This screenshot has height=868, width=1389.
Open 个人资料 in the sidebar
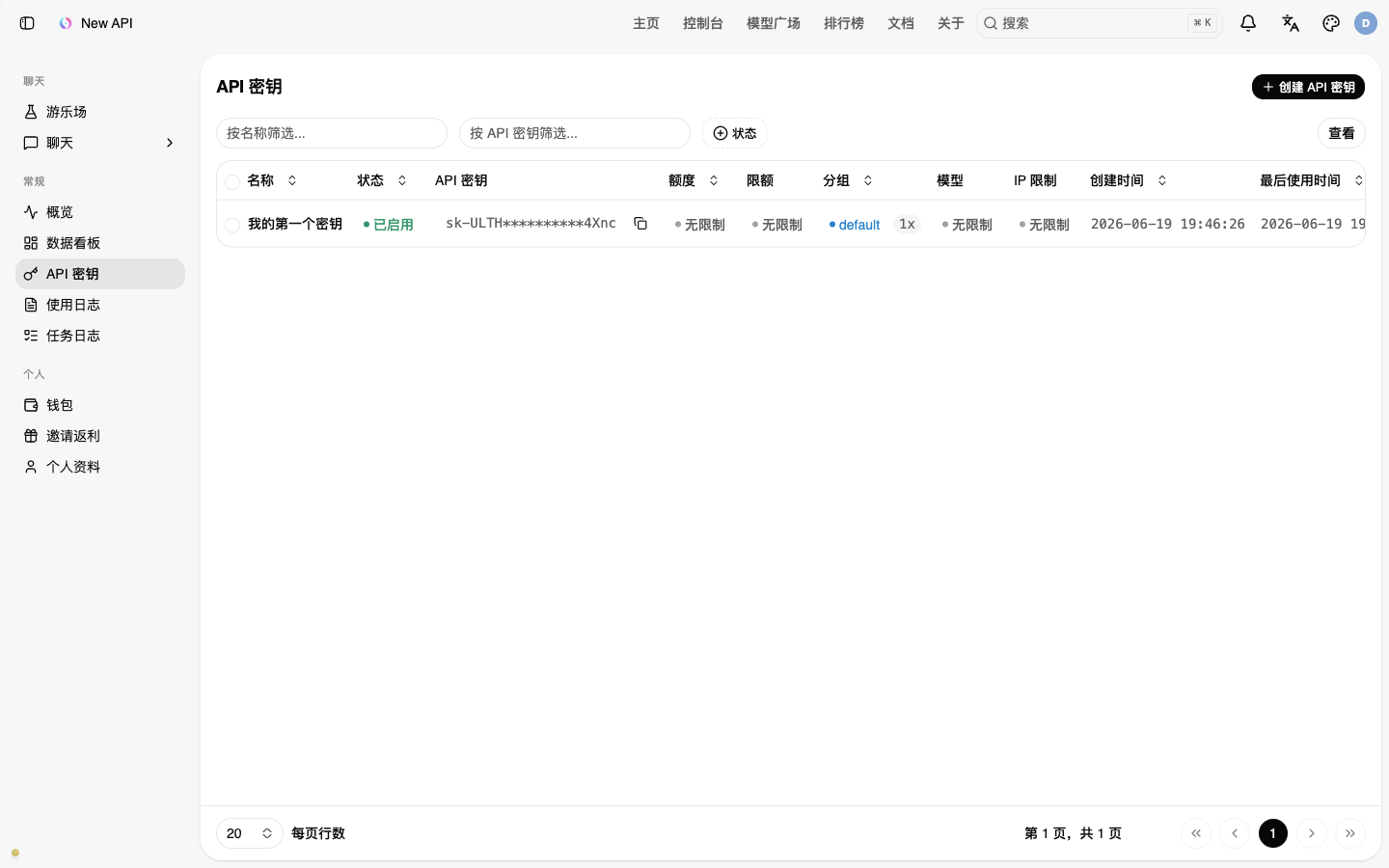(x=100, y=467)
